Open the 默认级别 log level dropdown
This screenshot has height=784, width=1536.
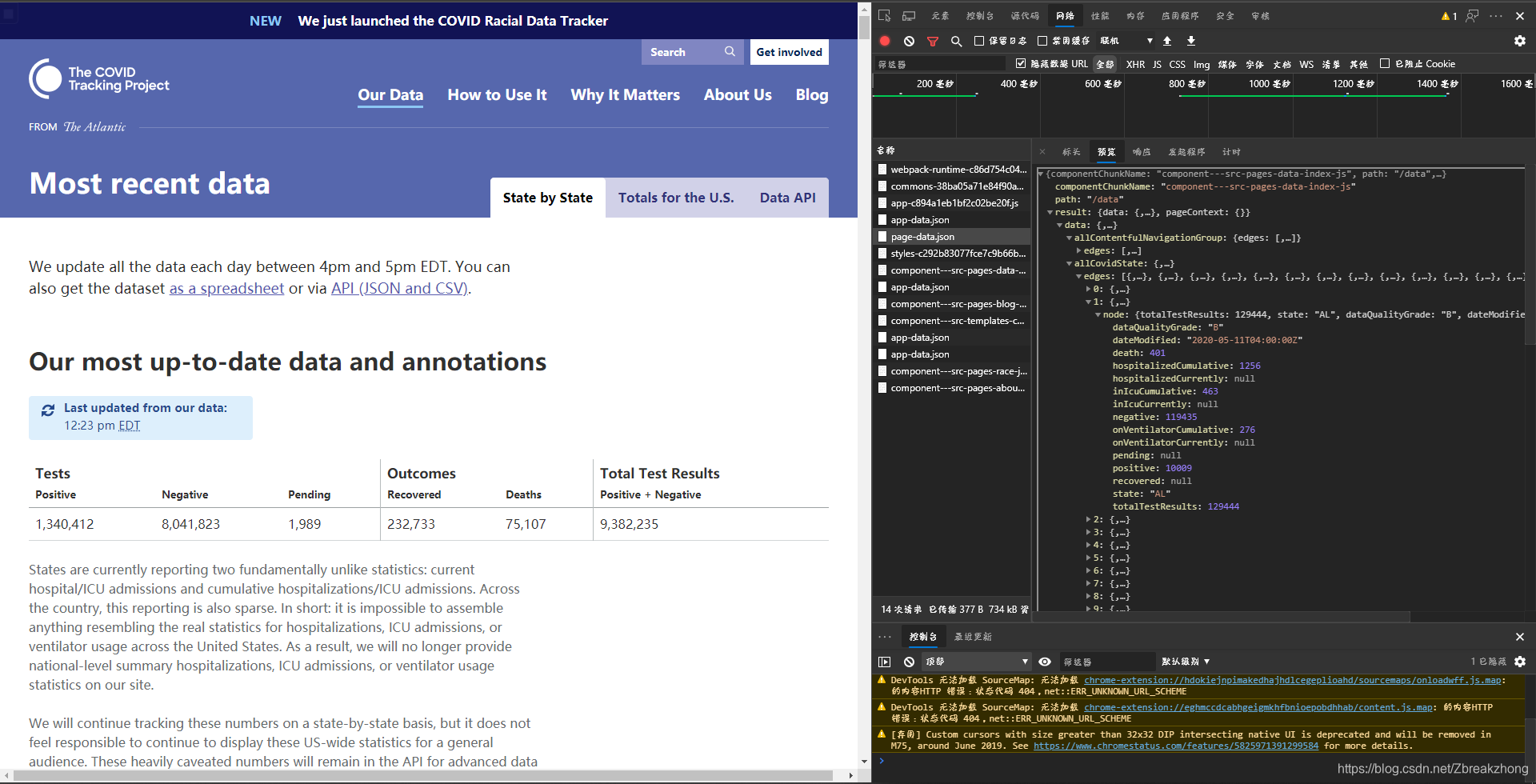tap(1186, 662)
